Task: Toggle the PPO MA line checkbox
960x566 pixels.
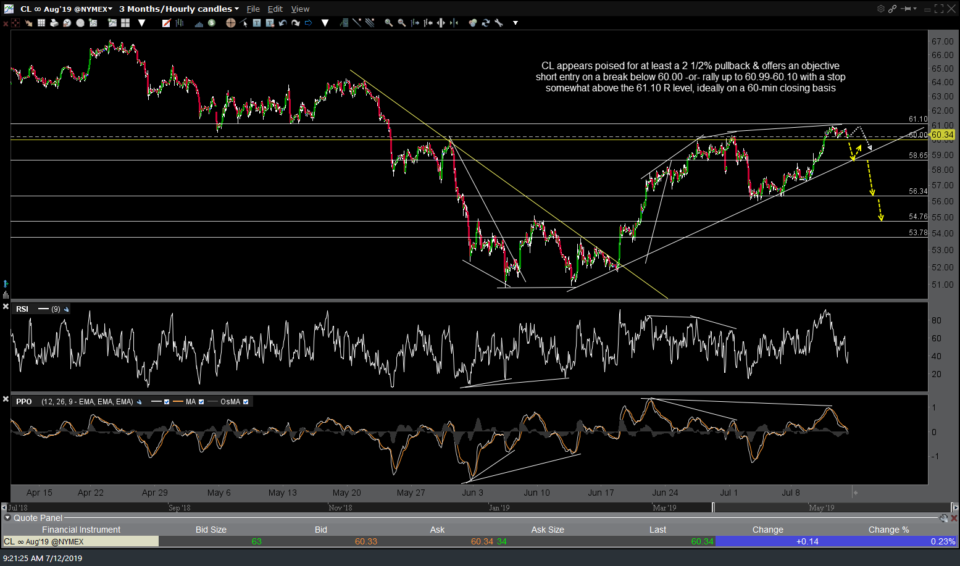Action: pos(201,402)
